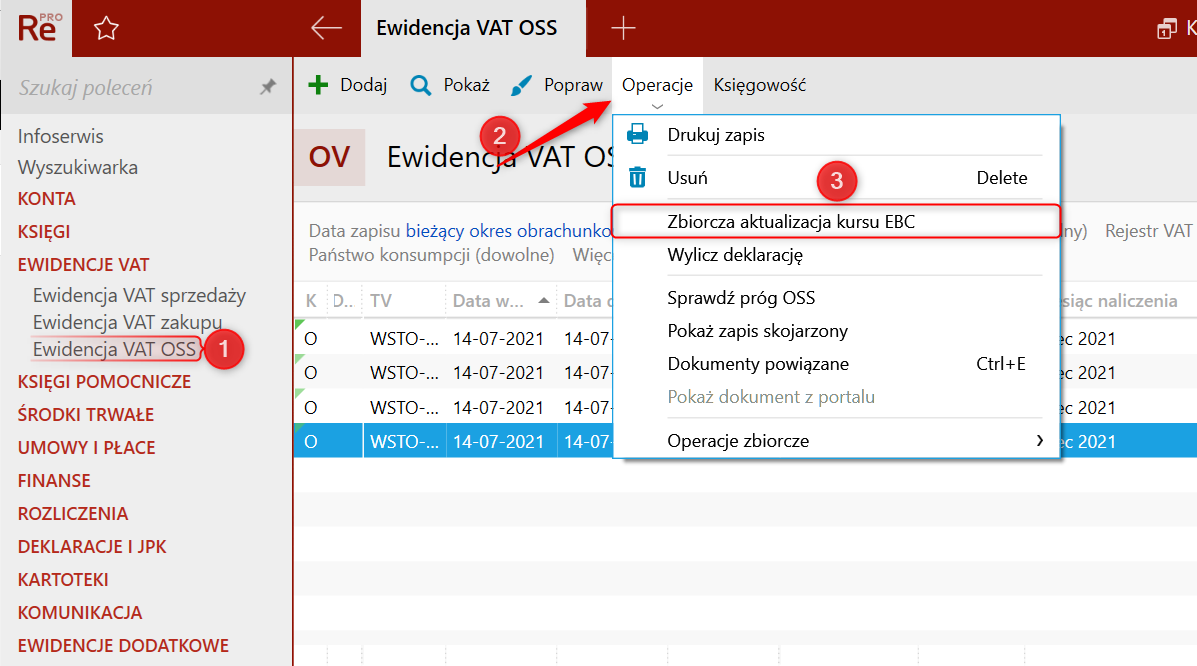The height and width of the screenshot is (666, 1197).
Task: Open Ewidencja VAT zakupu
Action: (127, 322)
